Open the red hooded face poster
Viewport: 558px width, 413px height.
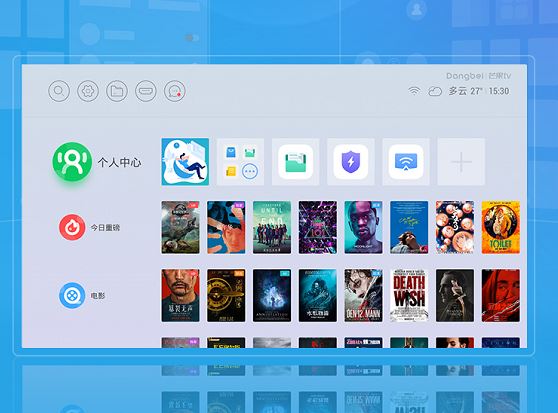501,296
